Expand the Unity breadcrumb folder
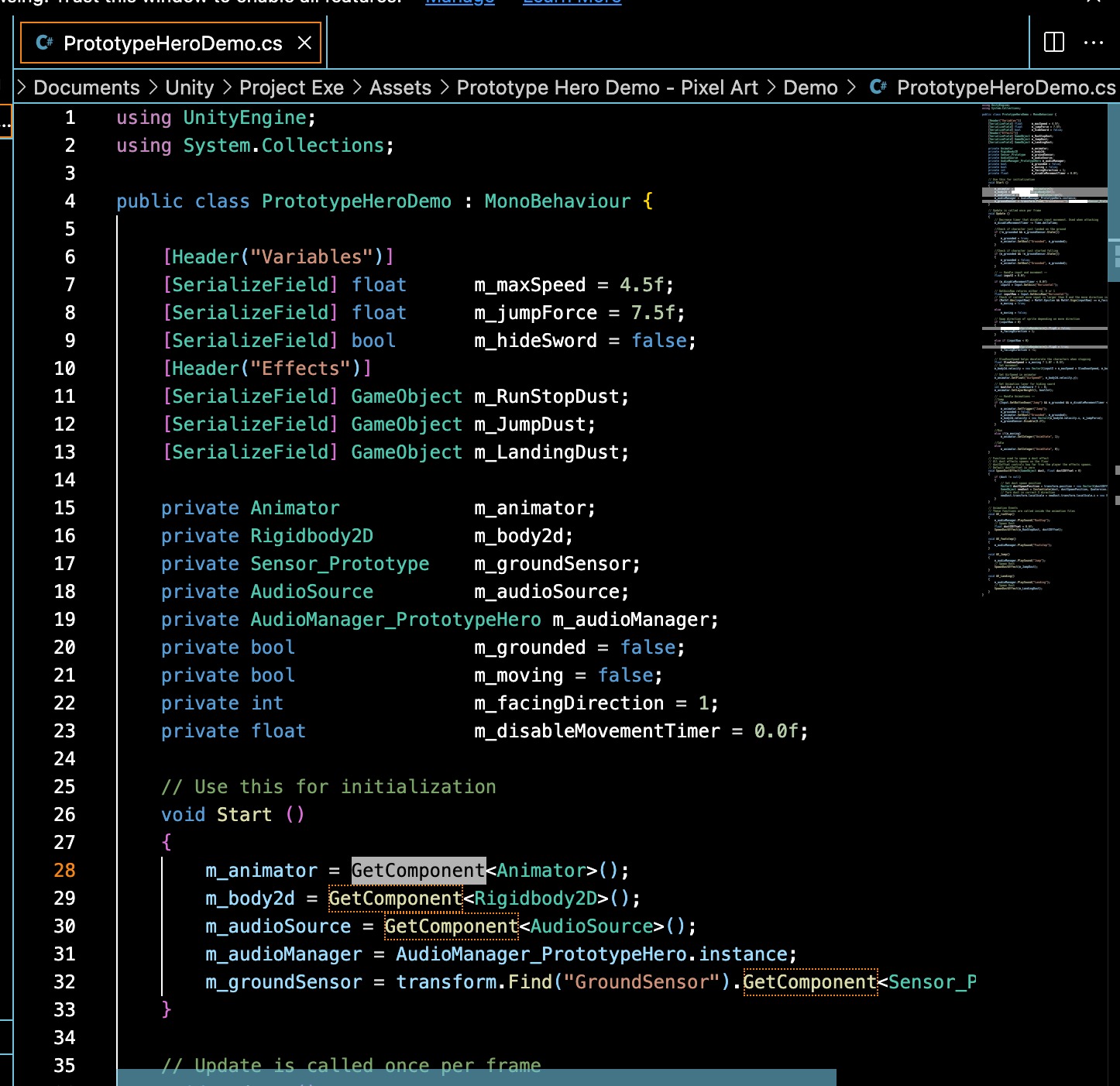Image resolution: width=1120 pixels, height=1086 pixels. 189,88
